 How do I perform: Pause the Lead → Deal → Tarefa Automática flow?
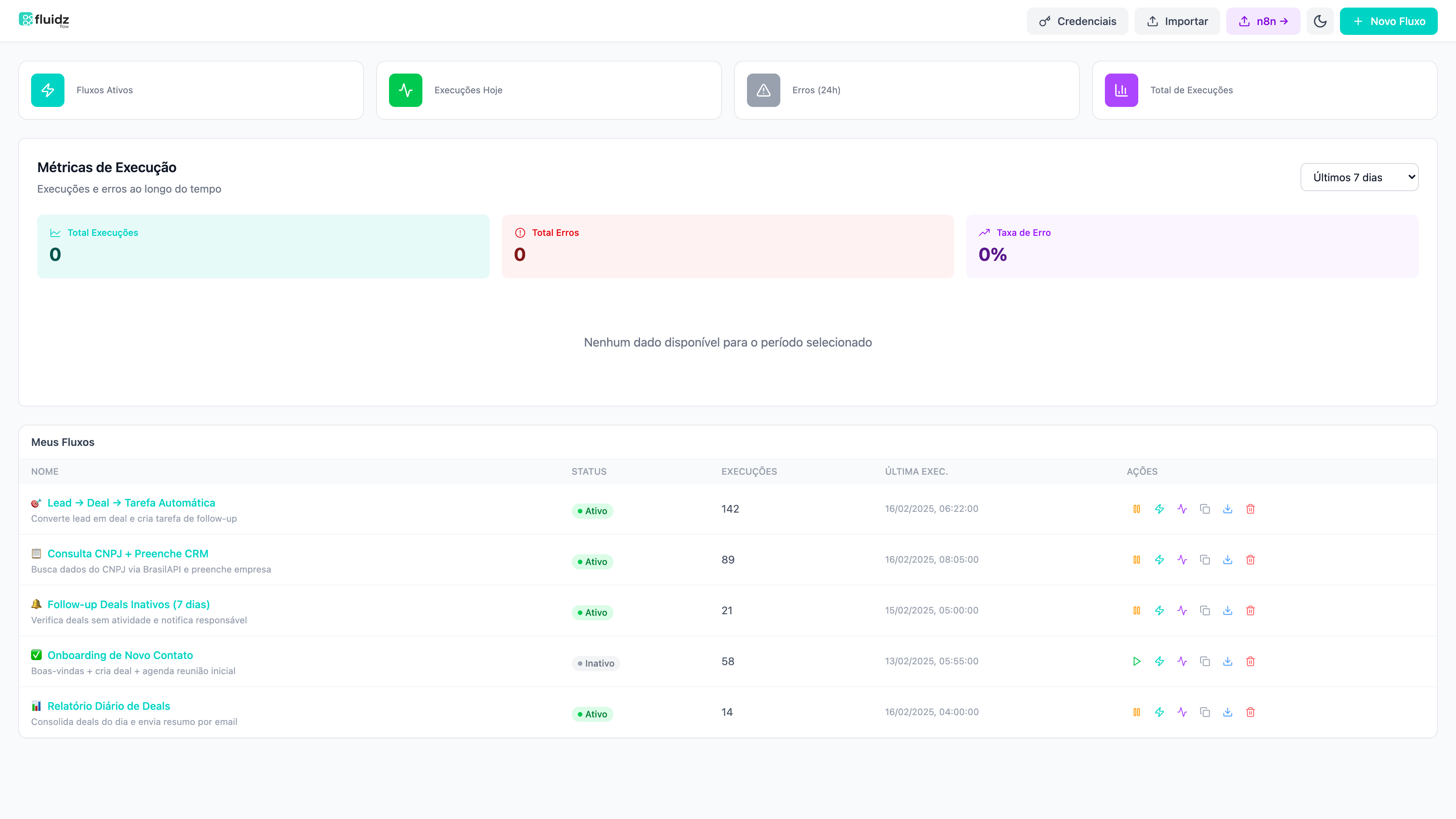(1137, 509)
